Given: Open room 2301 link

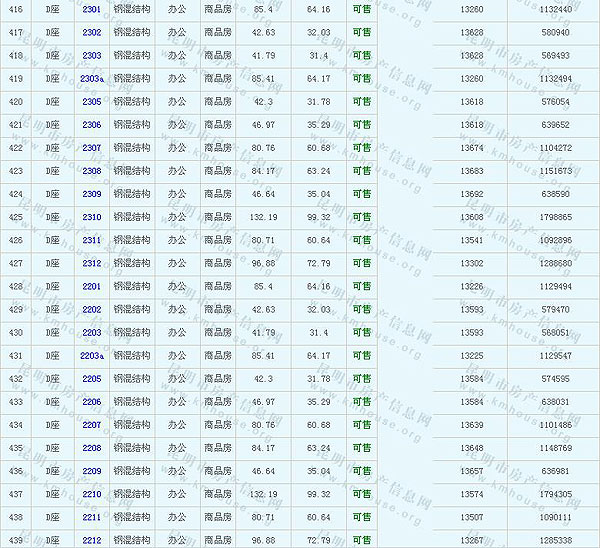Looking at the screenshot, I should pos(91,9).
